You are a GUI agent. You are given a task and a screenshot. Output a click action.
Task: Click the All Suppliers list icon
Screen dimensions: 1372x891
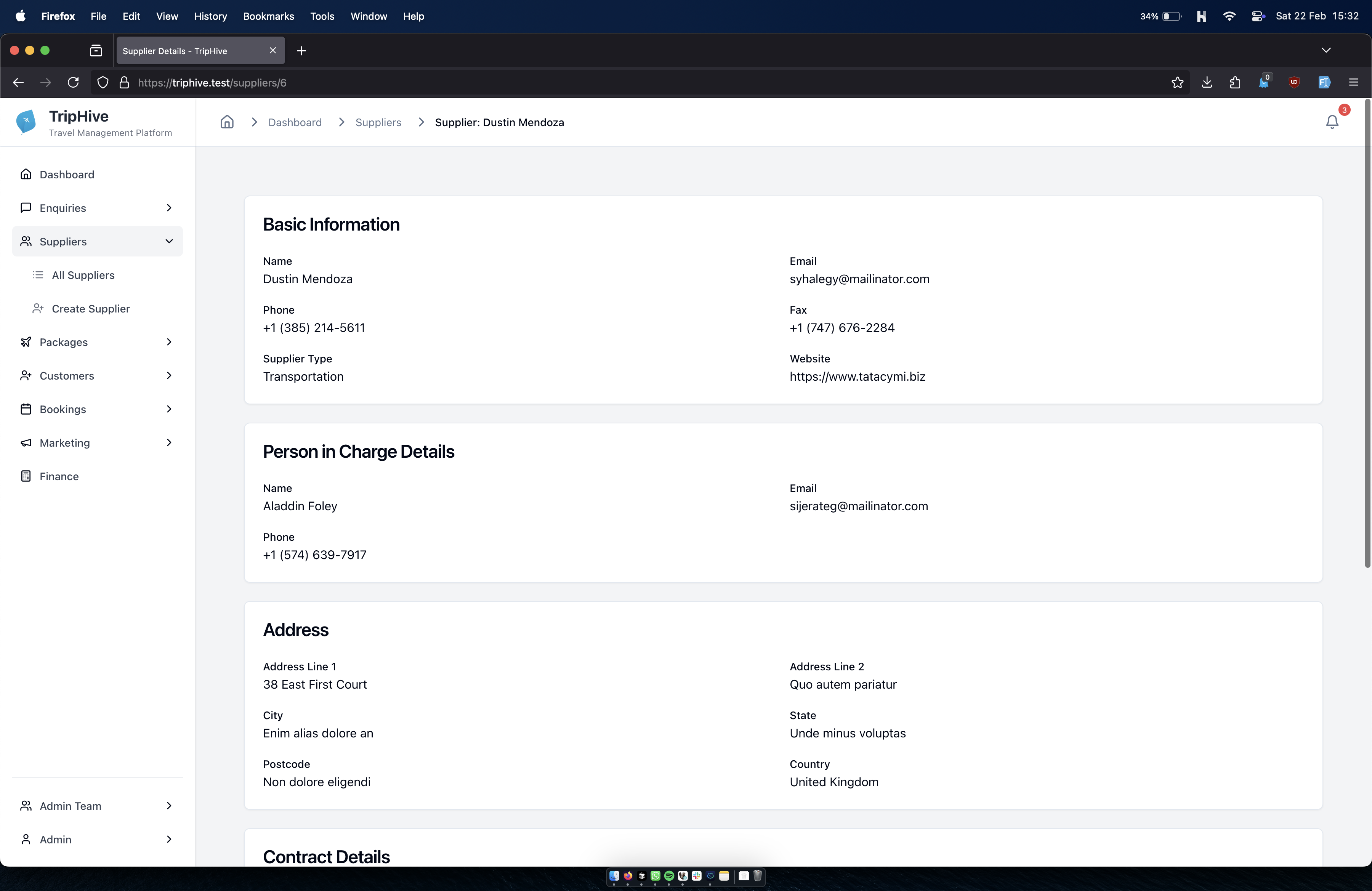click(x=38, y=275)
